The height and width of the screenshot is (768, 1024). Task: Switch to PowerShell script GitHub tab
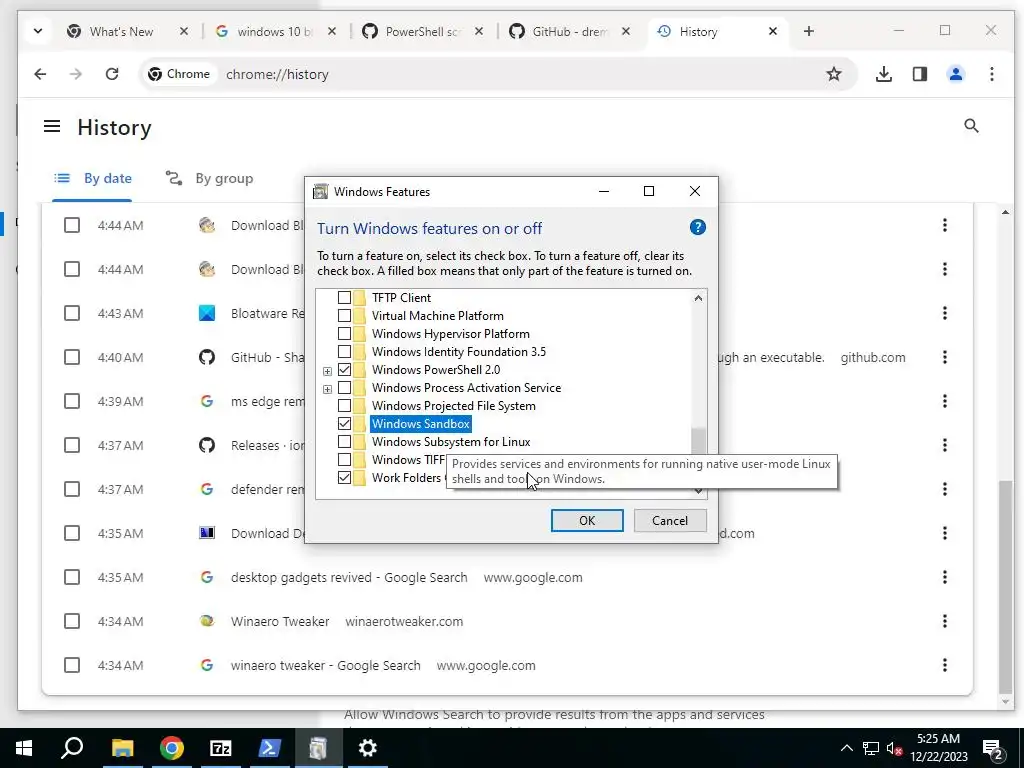(x=421, y=31)
